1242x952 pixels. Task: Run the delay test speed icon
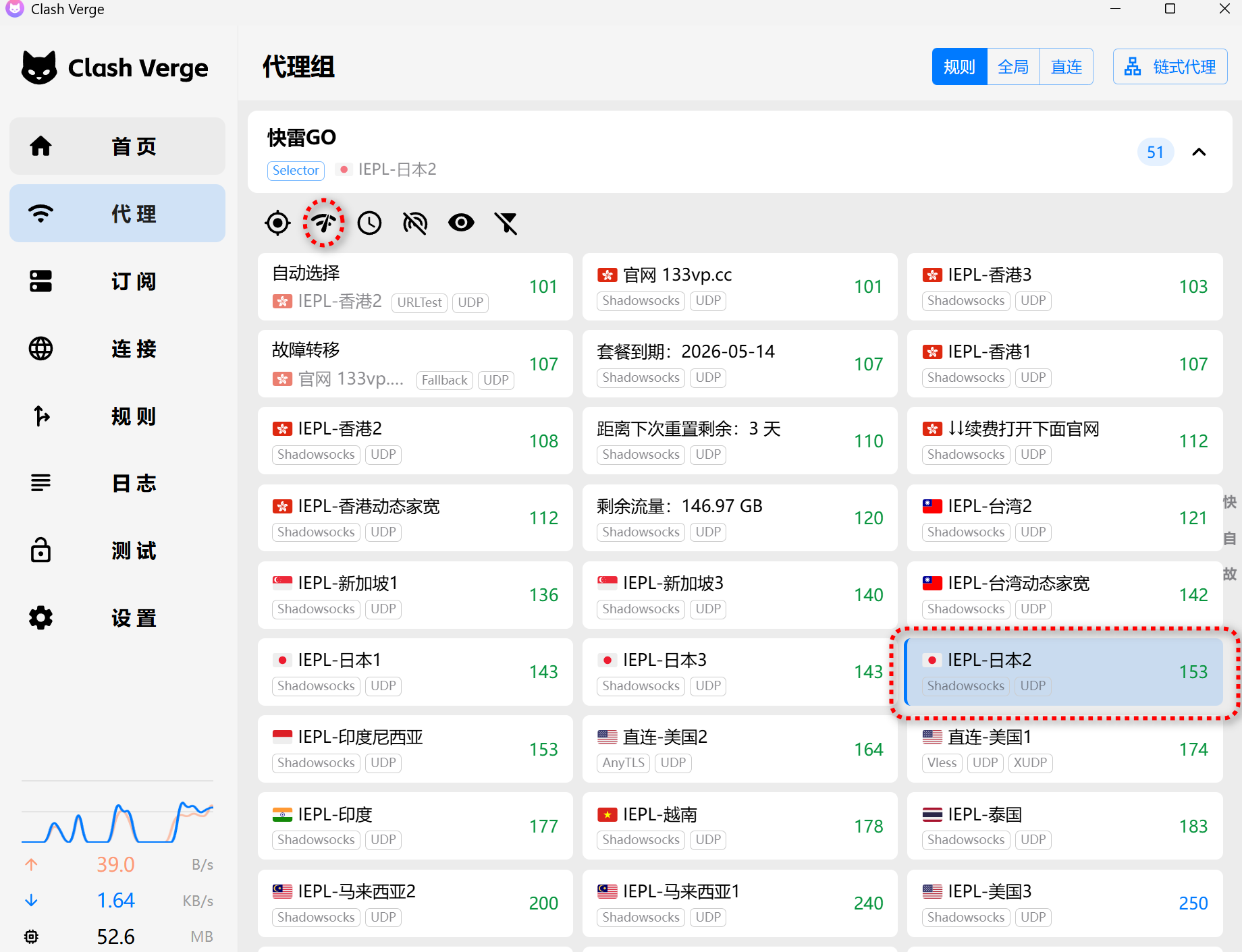point(323,223)
